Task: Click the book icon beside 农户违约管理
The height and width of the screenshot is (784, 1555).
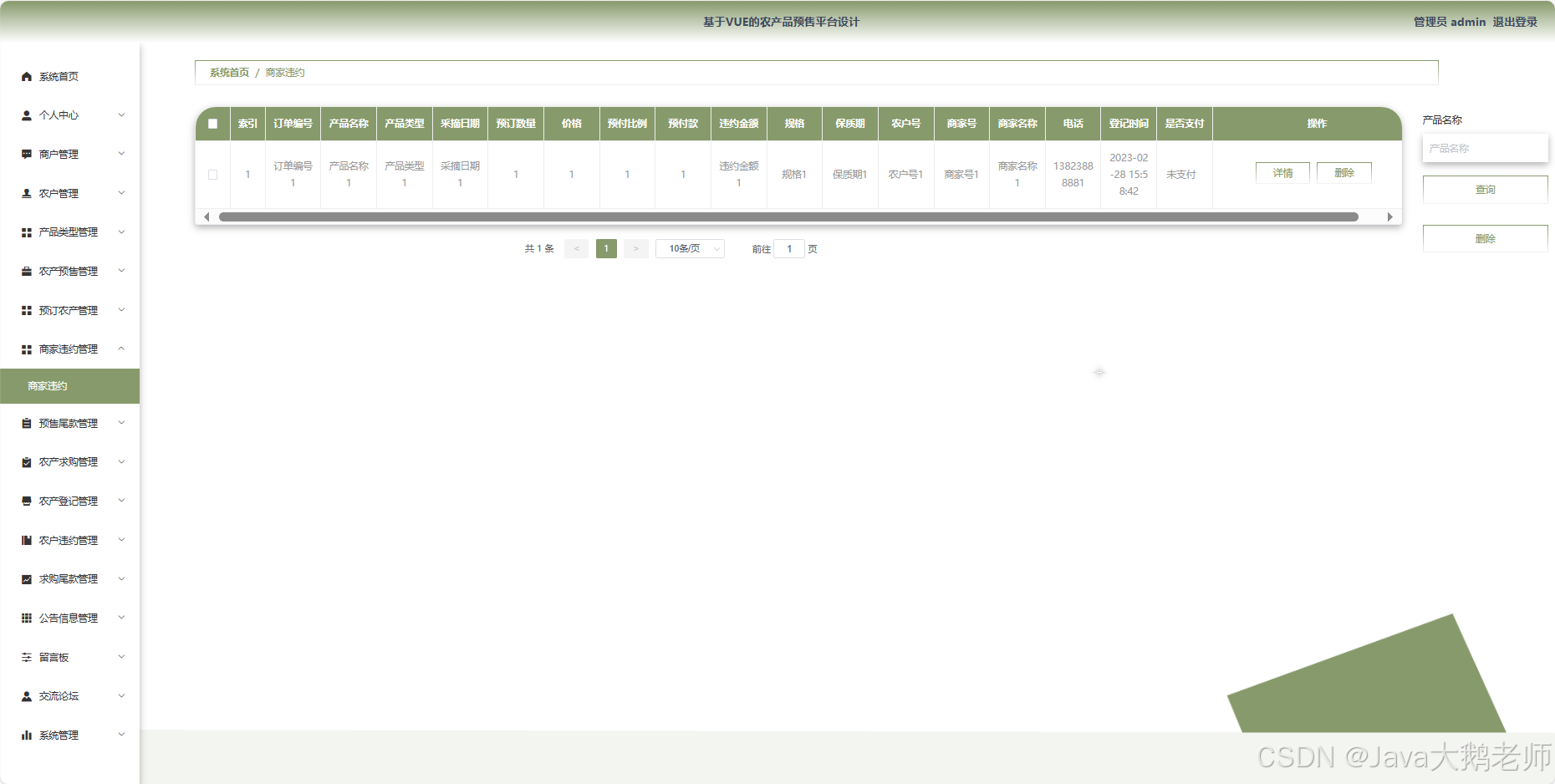Action: tap(27, 541)
